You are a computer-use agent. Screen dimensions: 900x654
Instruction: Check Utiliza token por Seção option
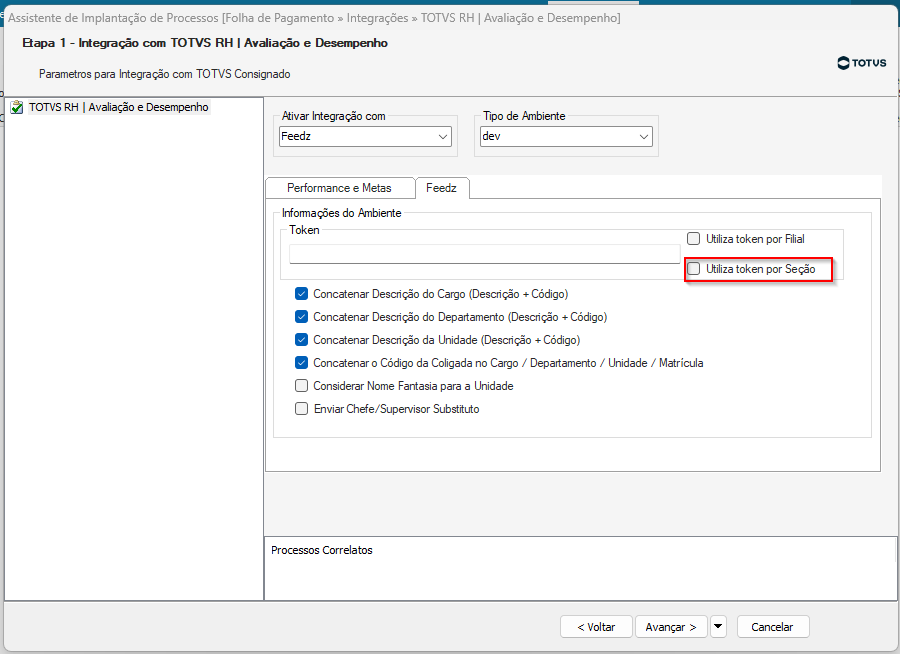pyautogui.click(x=694, y=269)
